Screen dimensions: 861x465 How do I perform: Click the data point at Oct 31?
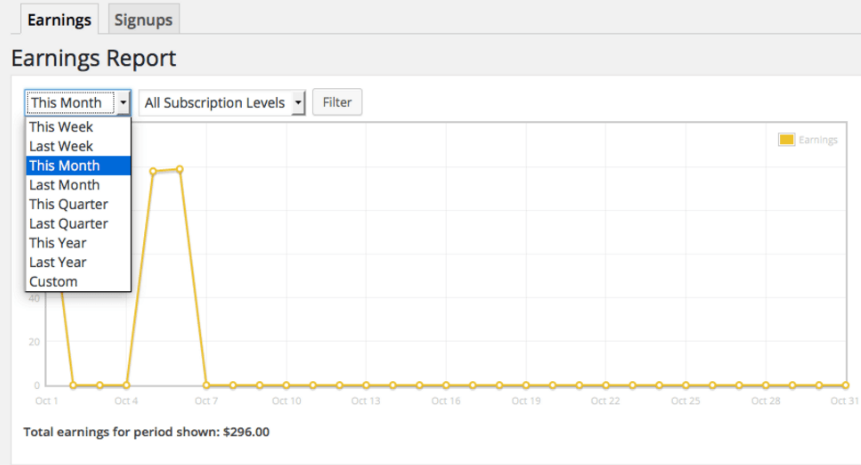point(846,385)
